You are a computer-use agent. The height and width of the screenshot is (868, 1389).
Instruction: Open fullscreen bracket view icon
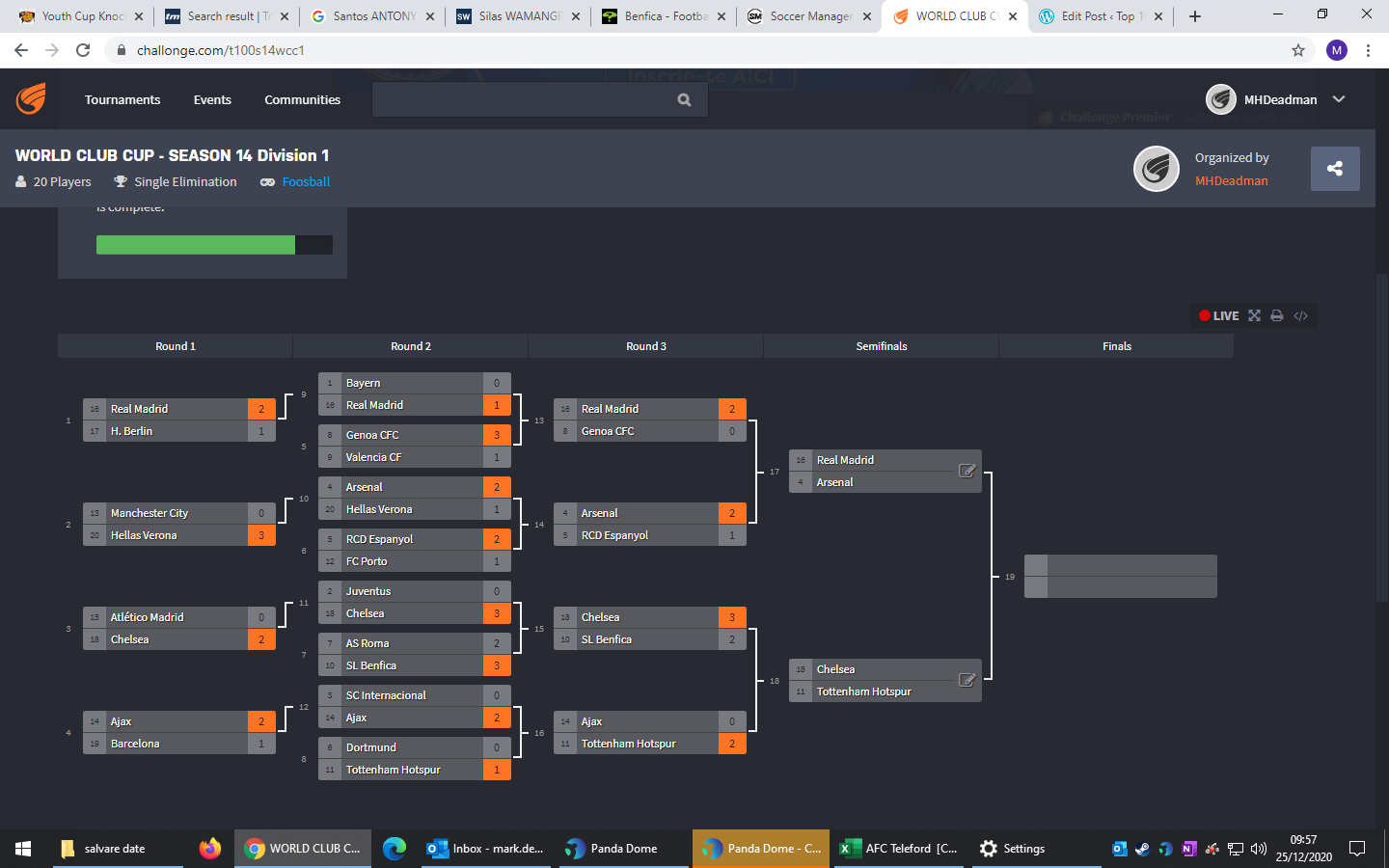click(x=1254, y=315)
